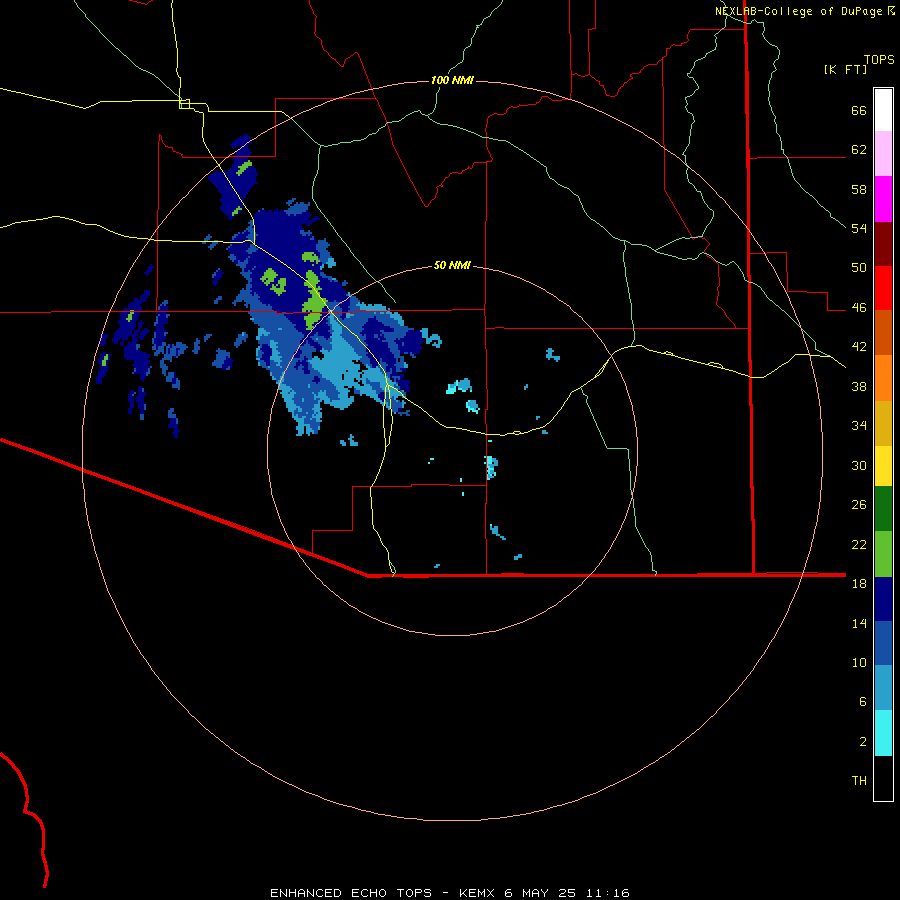The height and width of the screenshot is (900, 900).
Task: Click the yellow legend swatch near 30
Action: pos(883,466)
